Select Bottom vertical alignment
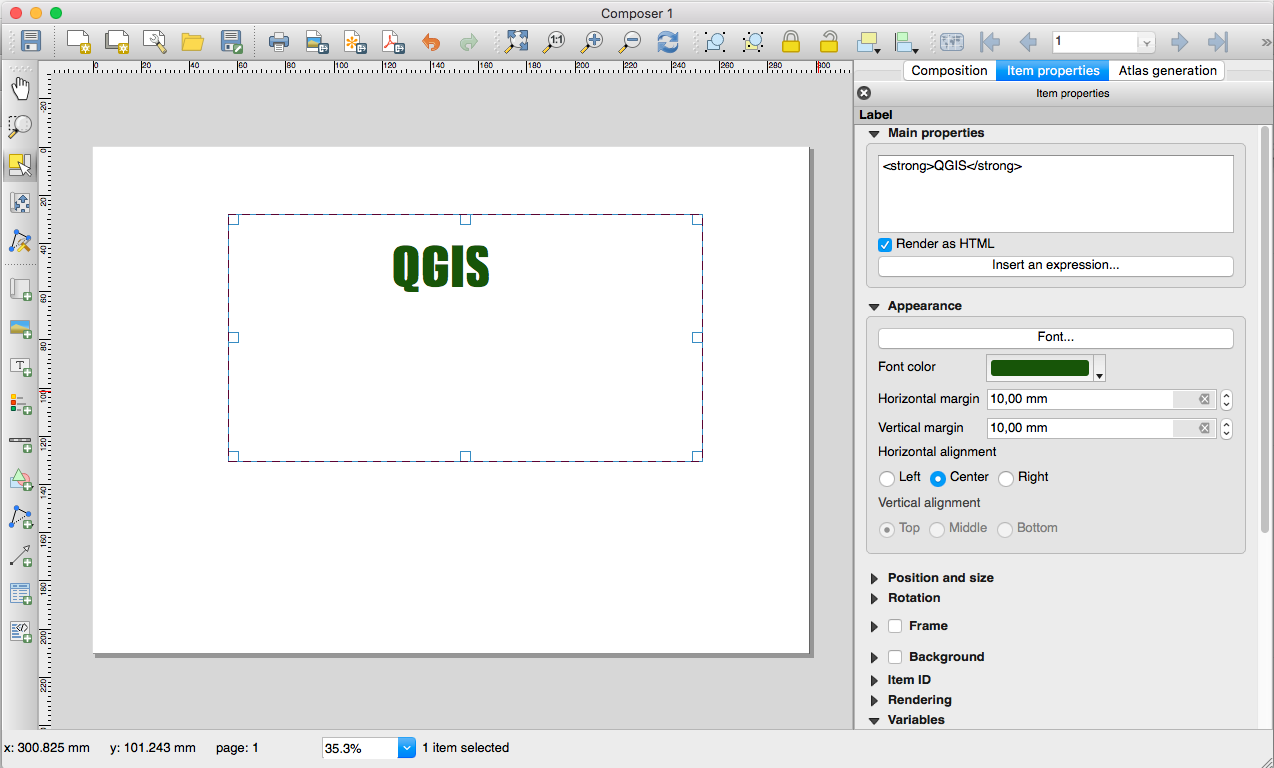This screenshot has height=768, width=1274. click(1005, 529)
